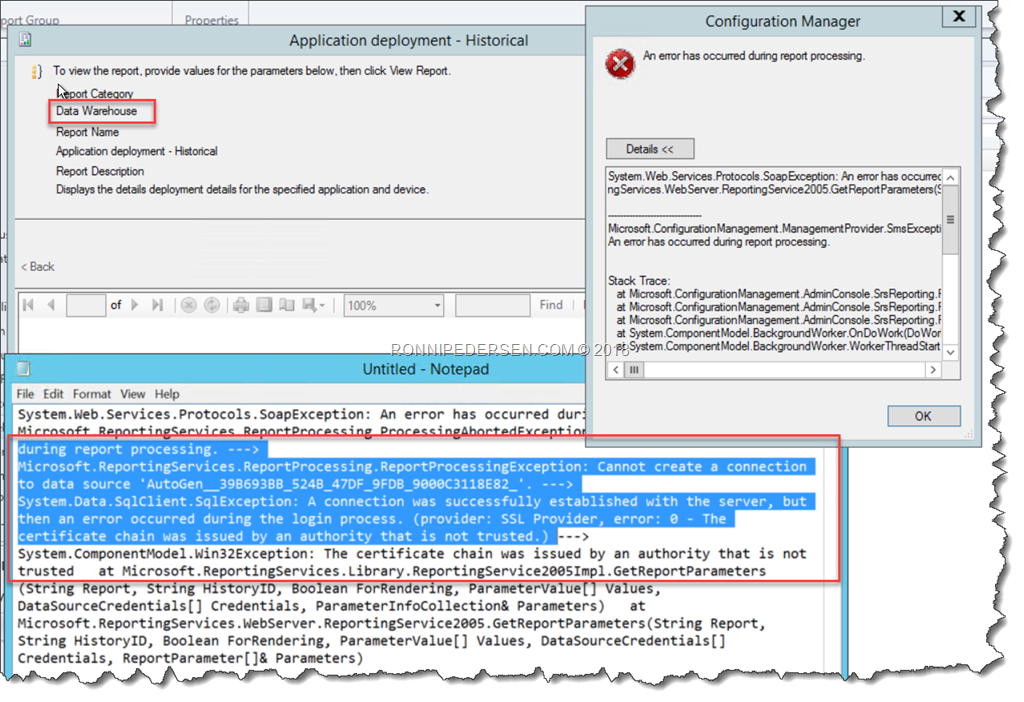
Task: Click the Properties tab behind report window
Action: [x=211, y=20]
